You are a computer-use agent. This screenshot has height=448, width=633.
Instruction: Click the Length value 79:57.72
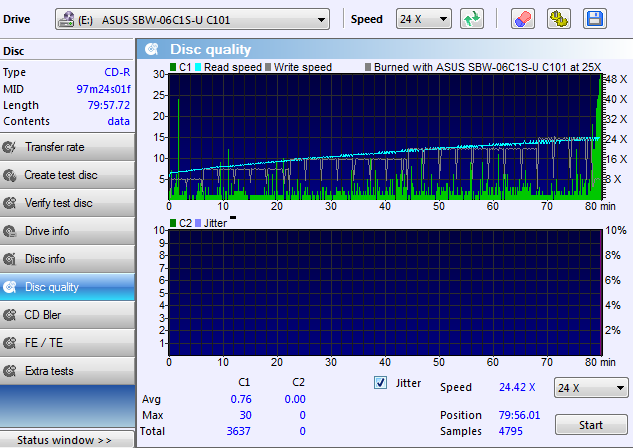[109, 105]
